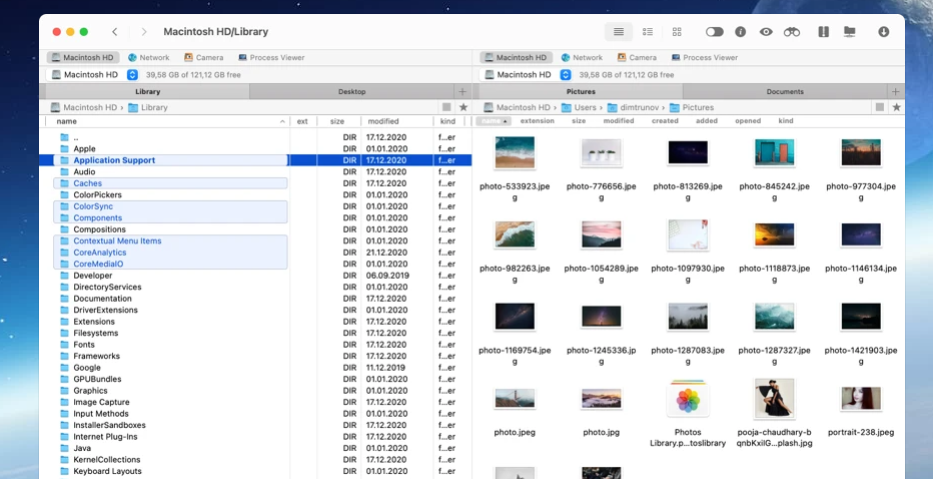Switch to the Desktop tab in left panel
933x479 pixels.
tap(351, 92)
